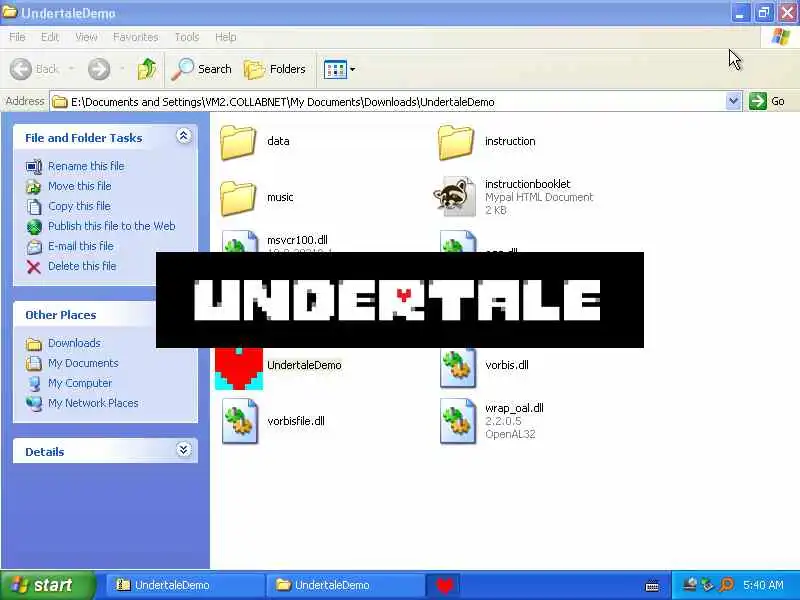
Task: Click the keyboard icon on taskbar
Action: [653, 586]
